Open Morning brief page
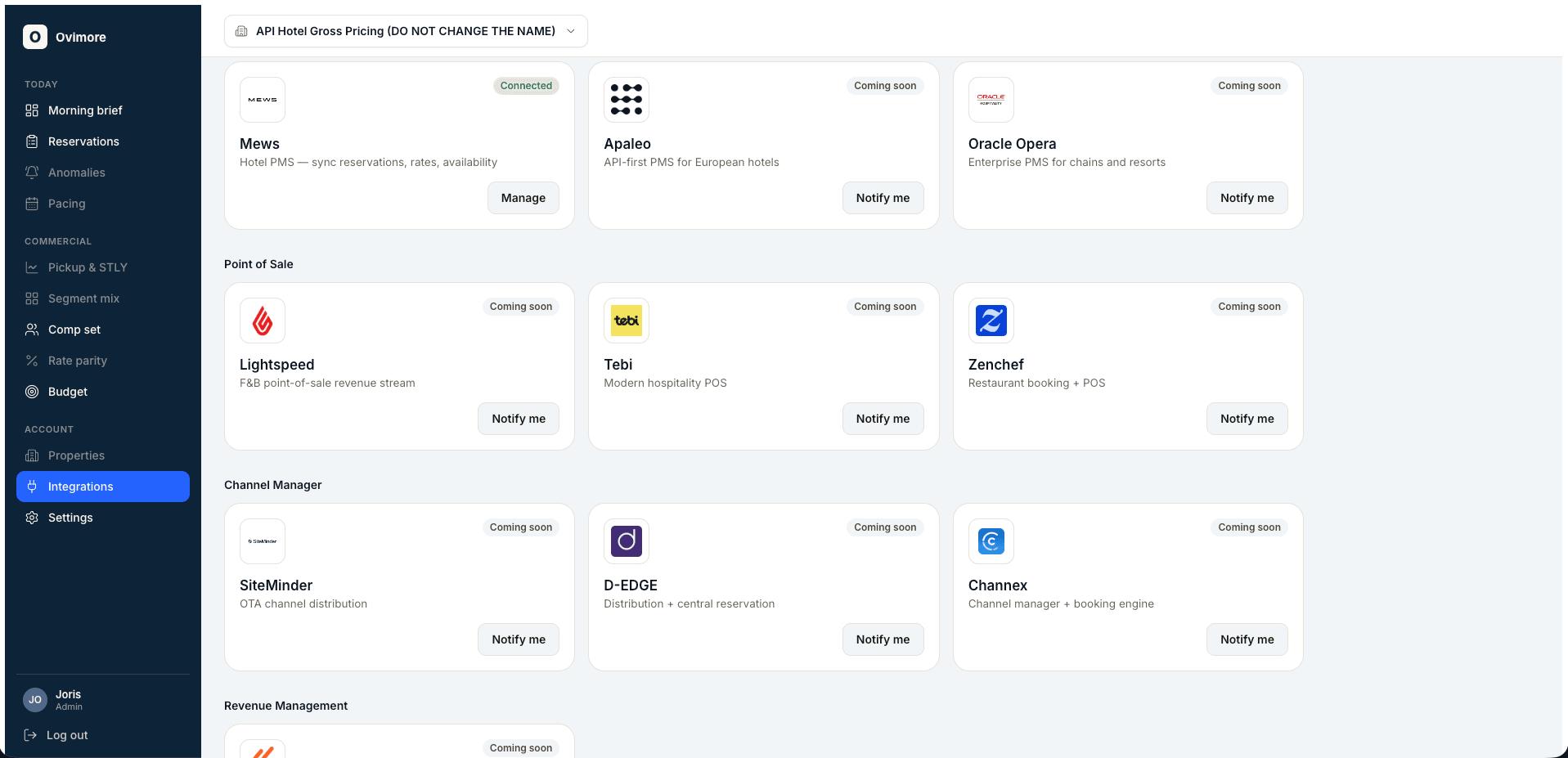The width and height of the screenshot is (1568, 758). (x=103, y=110)
